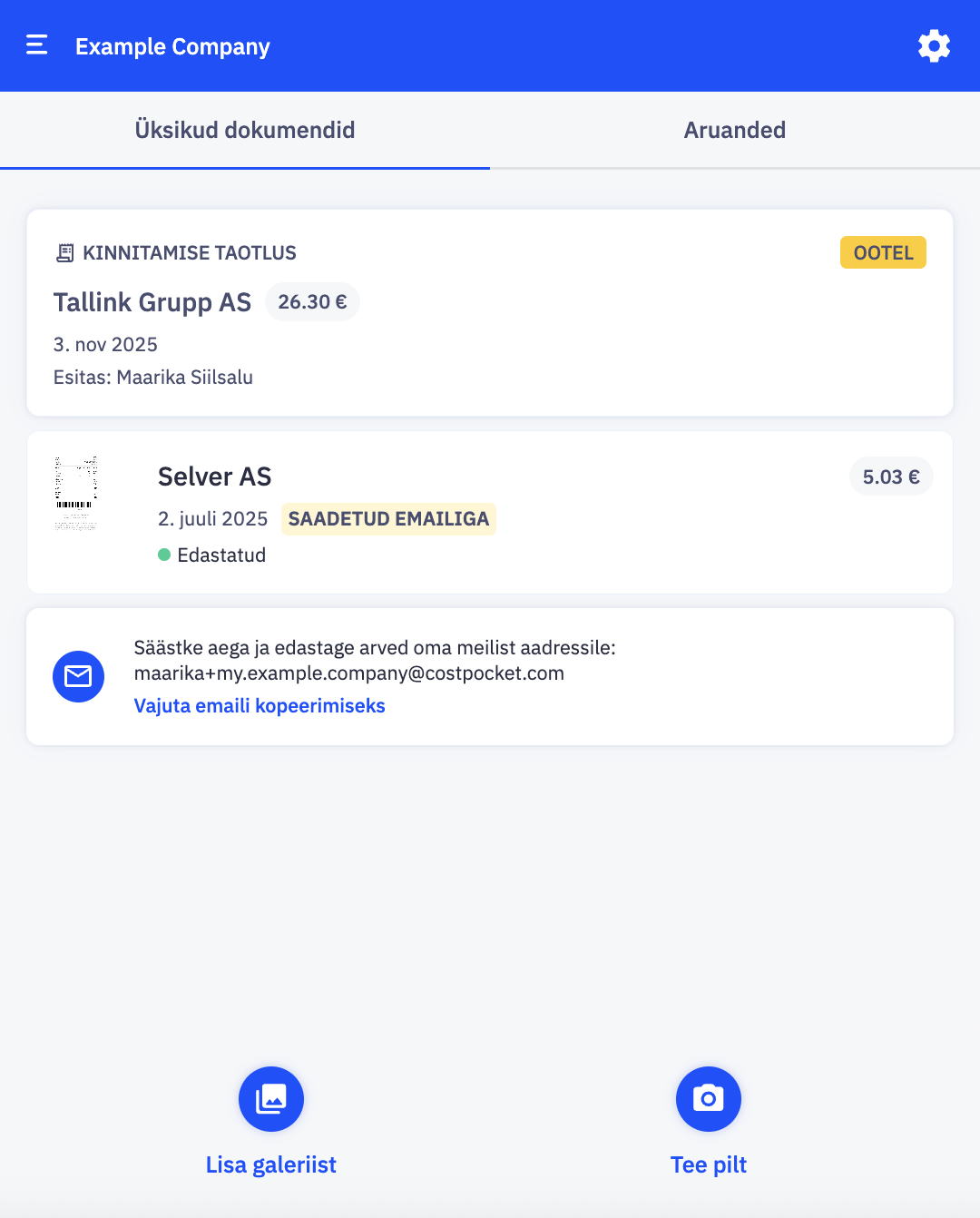Click Vajuta emaili kopeerimiseks link

click(x=260, y=706)
